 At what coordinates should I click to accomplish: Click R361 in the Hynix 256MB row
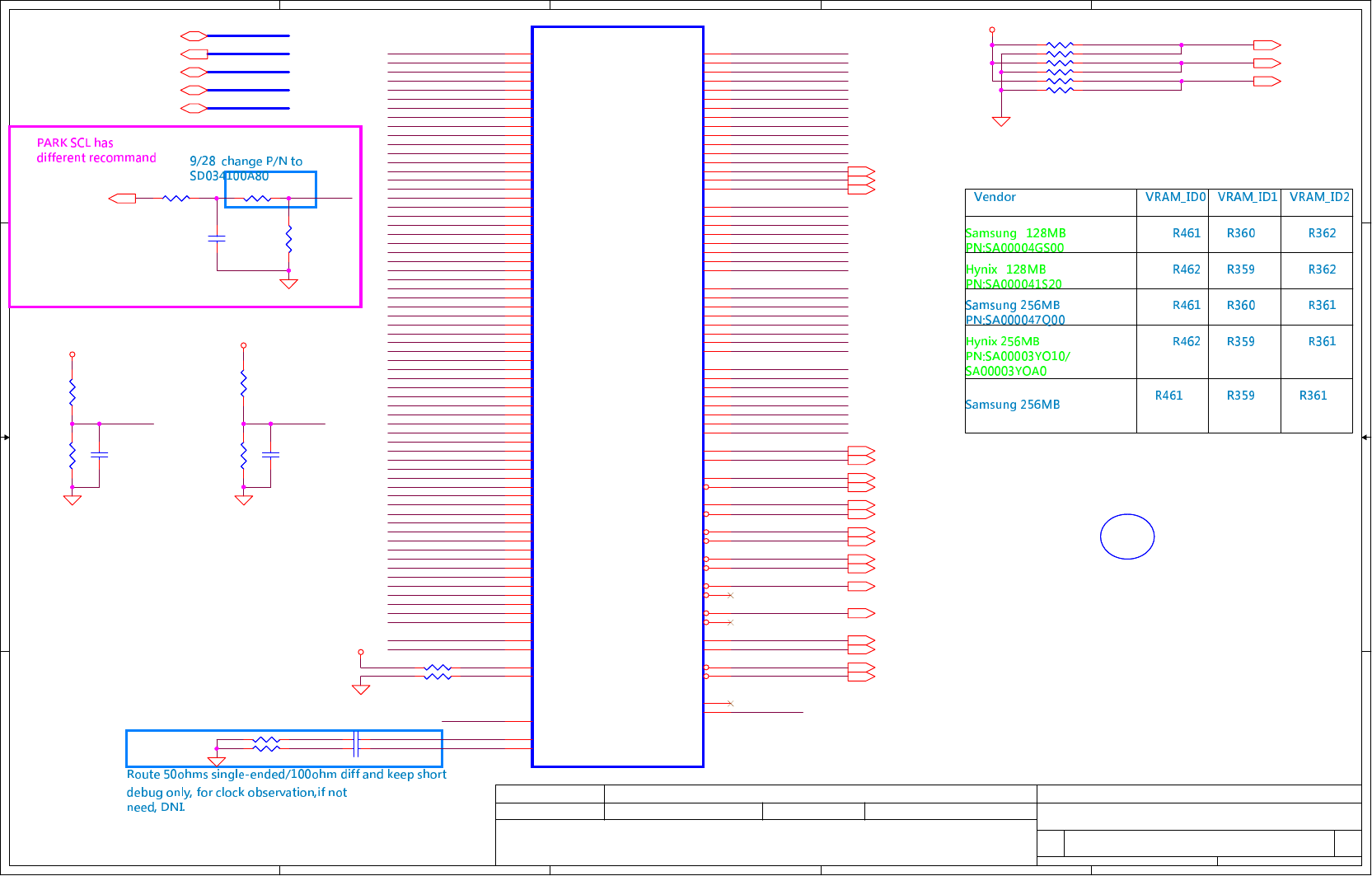point(1322,341)
